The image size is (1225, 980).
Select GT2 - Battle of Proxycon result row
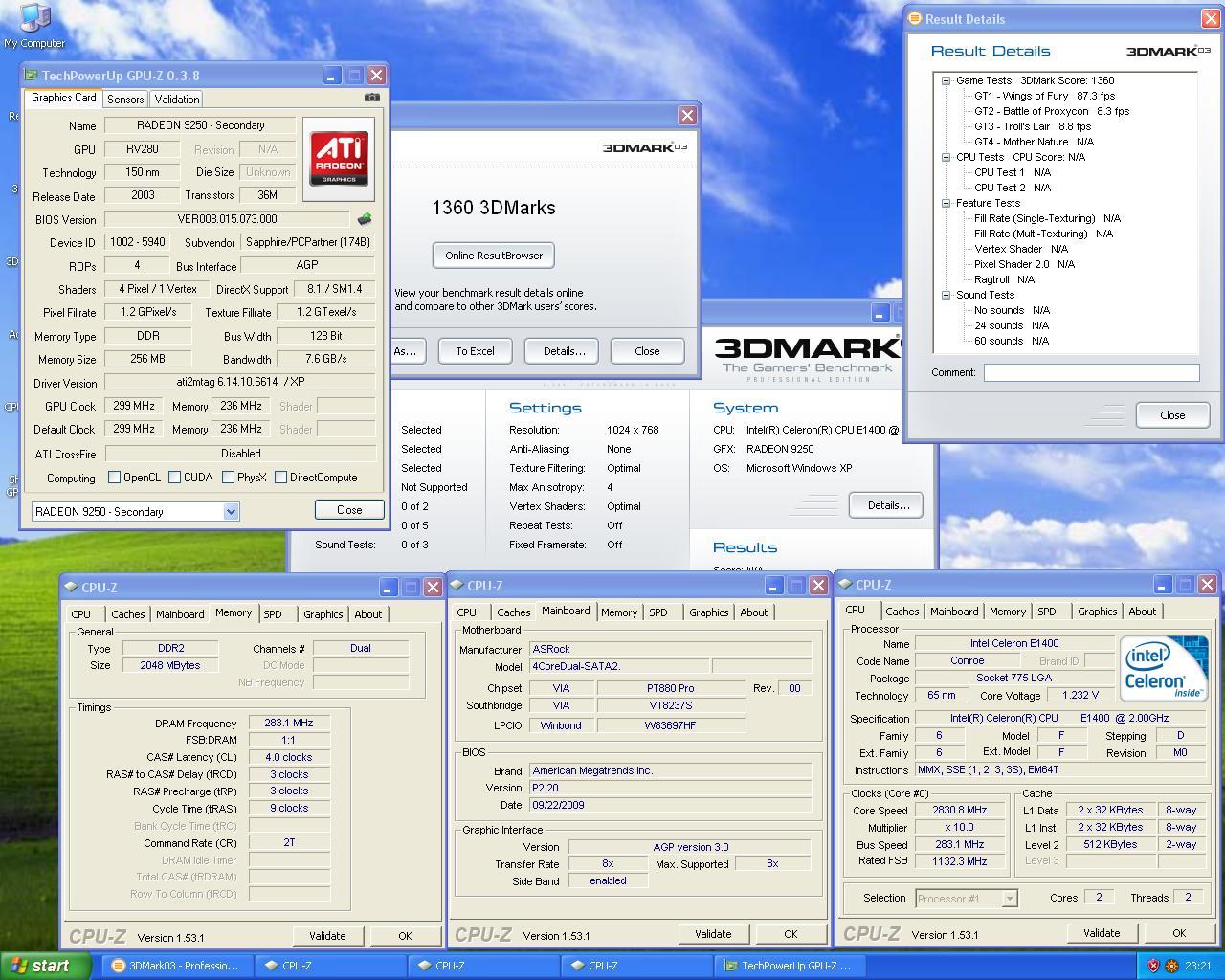tap(1052, 112)
